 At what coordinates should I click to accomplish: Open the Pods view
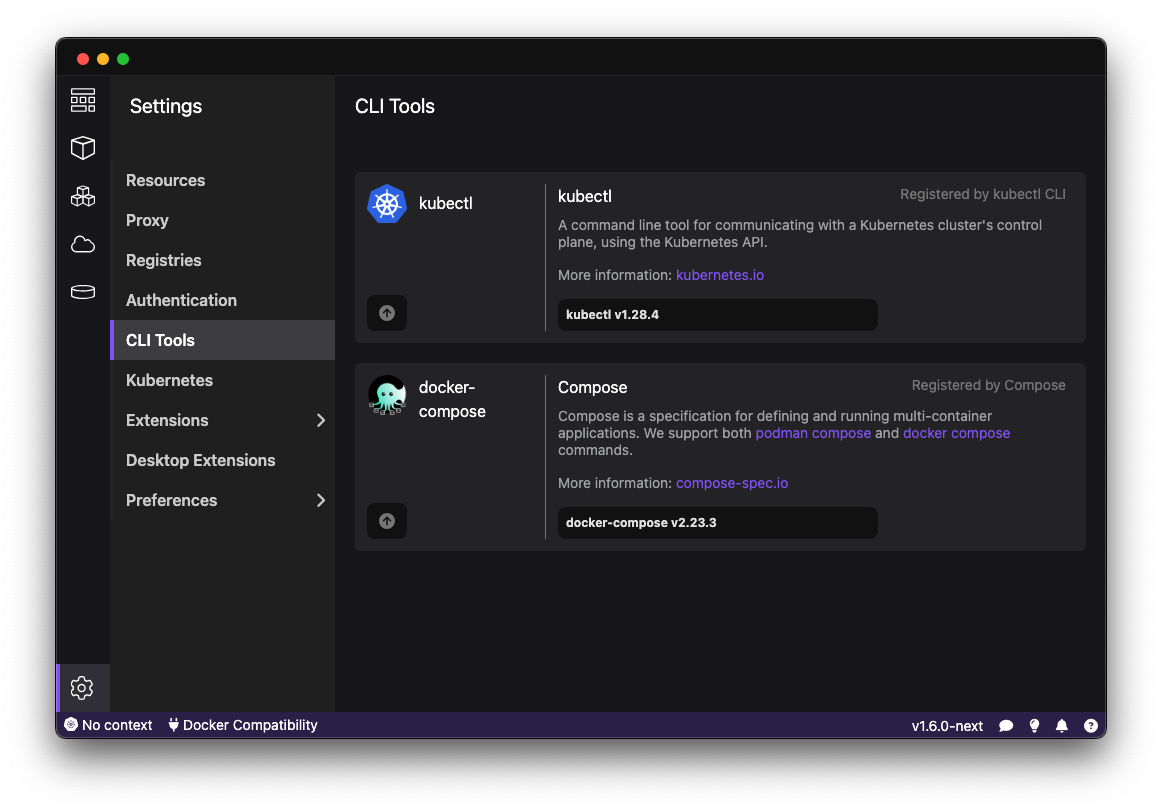pyautogui.click(x=83, y=196)
